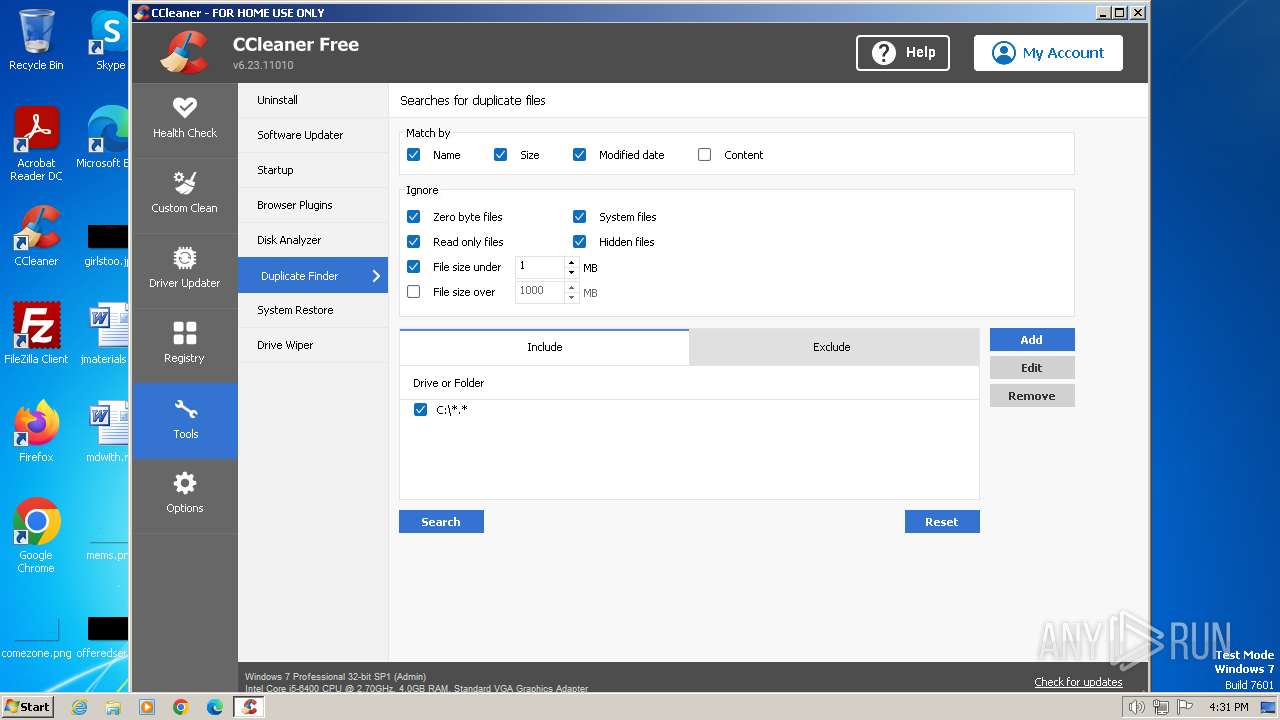This screenshot has width=1280, height=720.
Task: Click File size under input field
Action: (540, 267)
